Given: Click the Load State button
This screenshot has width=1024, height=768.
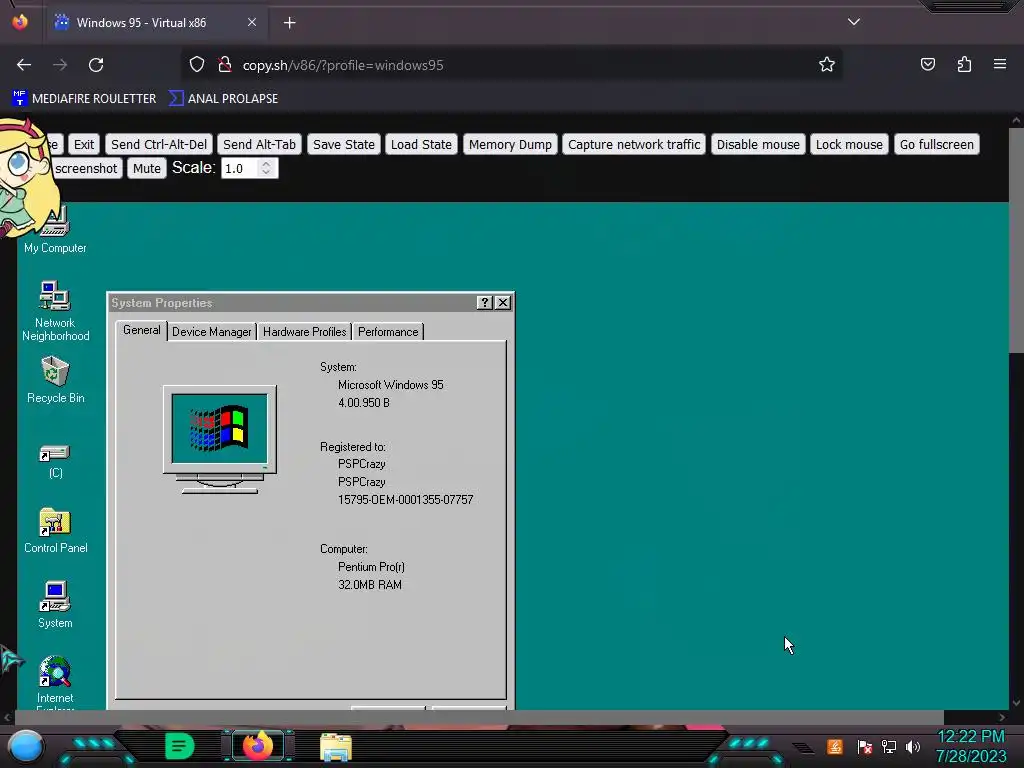Looking at the screenshot, I should (421, 144).
